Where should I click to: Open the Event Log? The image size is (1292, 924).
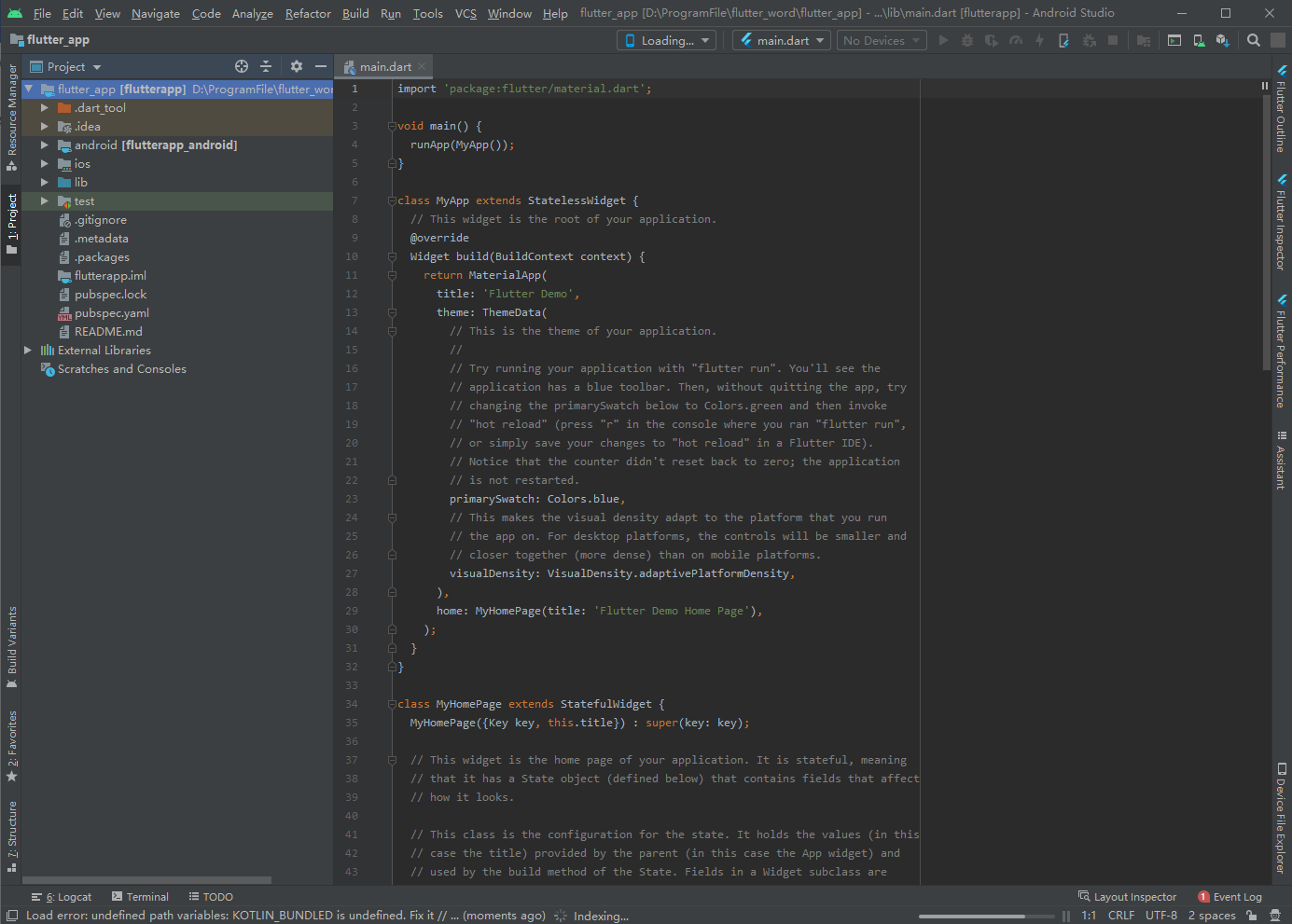pyautogui.click(x=1229, y=897)
